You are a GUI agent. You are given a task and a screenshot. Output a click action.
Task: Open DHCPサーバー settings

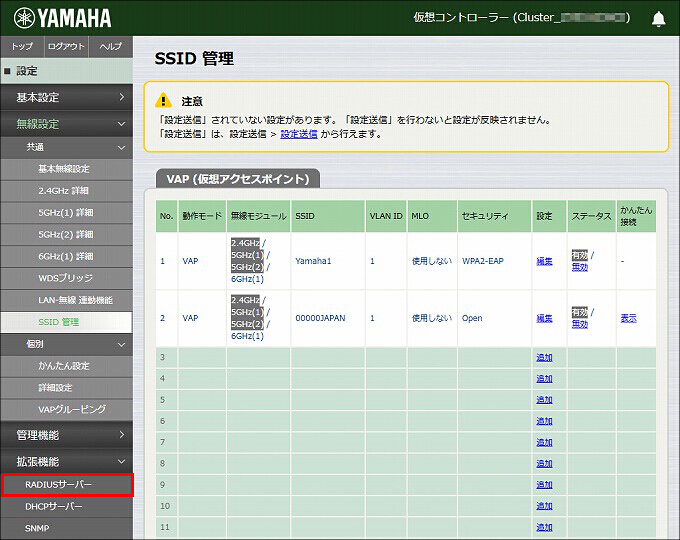66,507
